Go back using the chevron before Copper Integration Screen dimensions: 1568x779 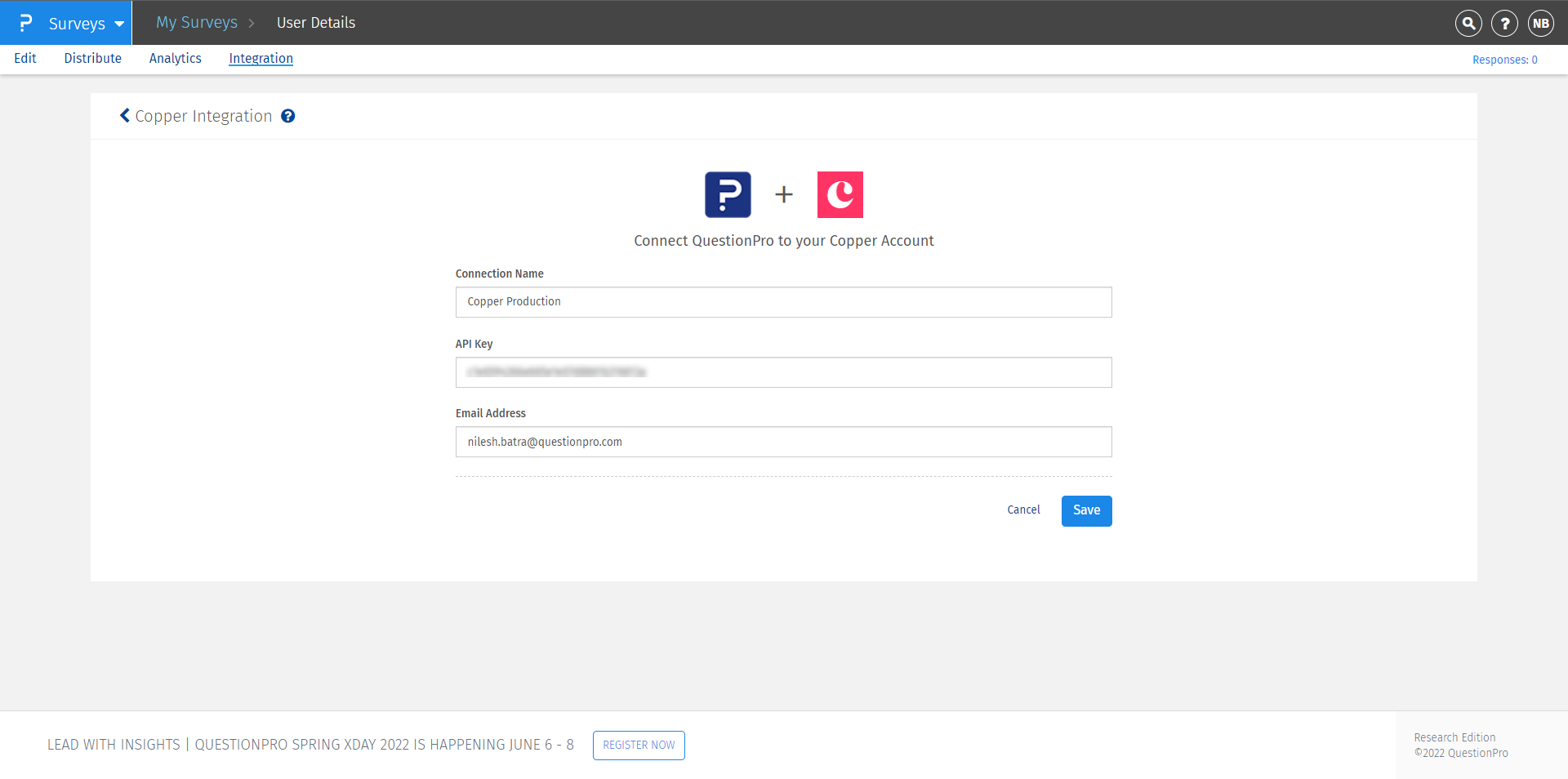124,115
